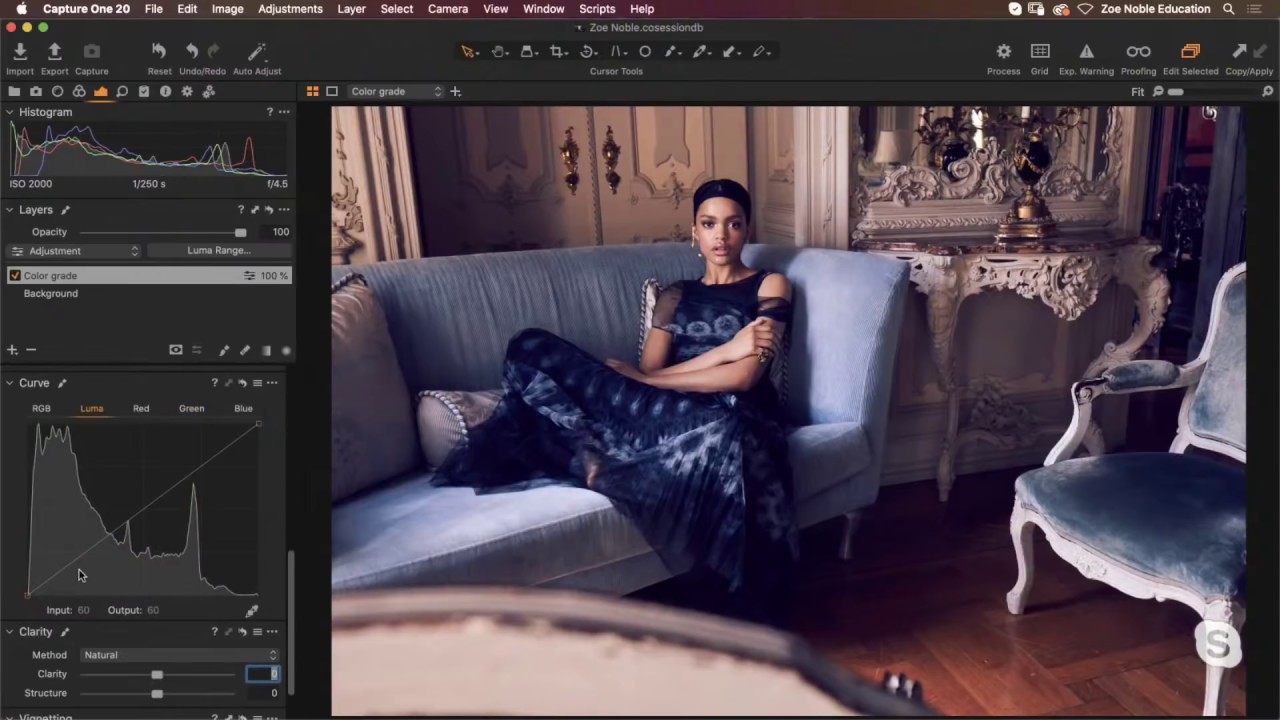Image resolution: width=1280 pixels, height=720 pixels.
Task: Open the Scripts menu
Action: pos(597,9)
